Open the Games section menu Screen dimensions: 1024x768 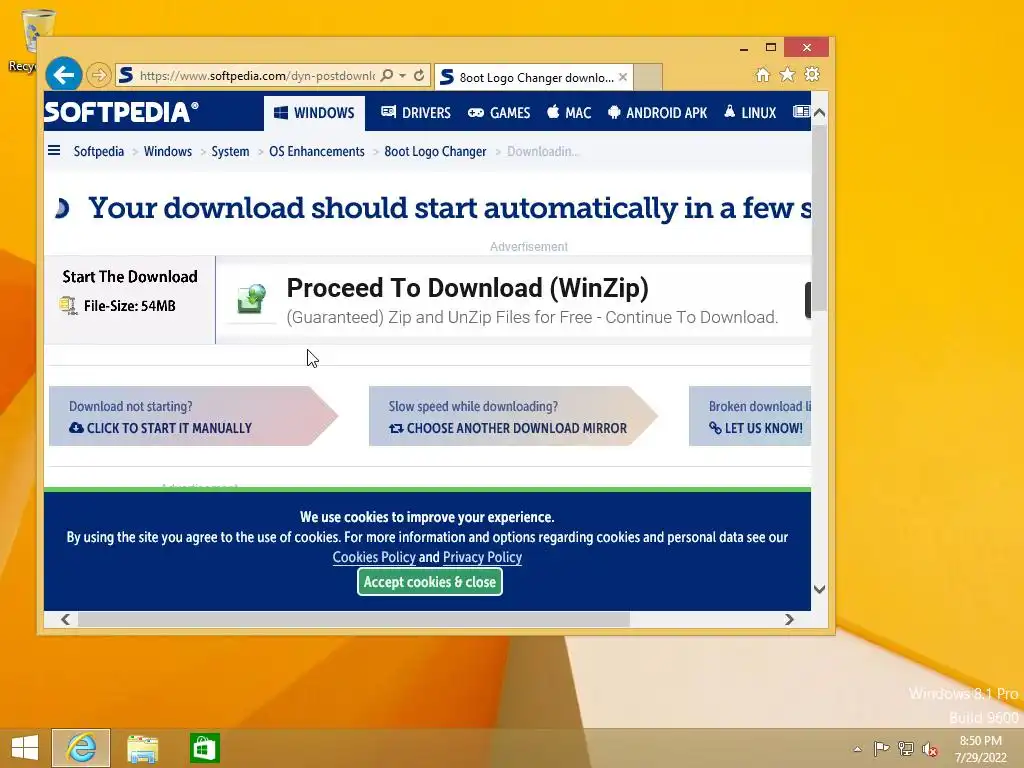click(x=499, y=113)
